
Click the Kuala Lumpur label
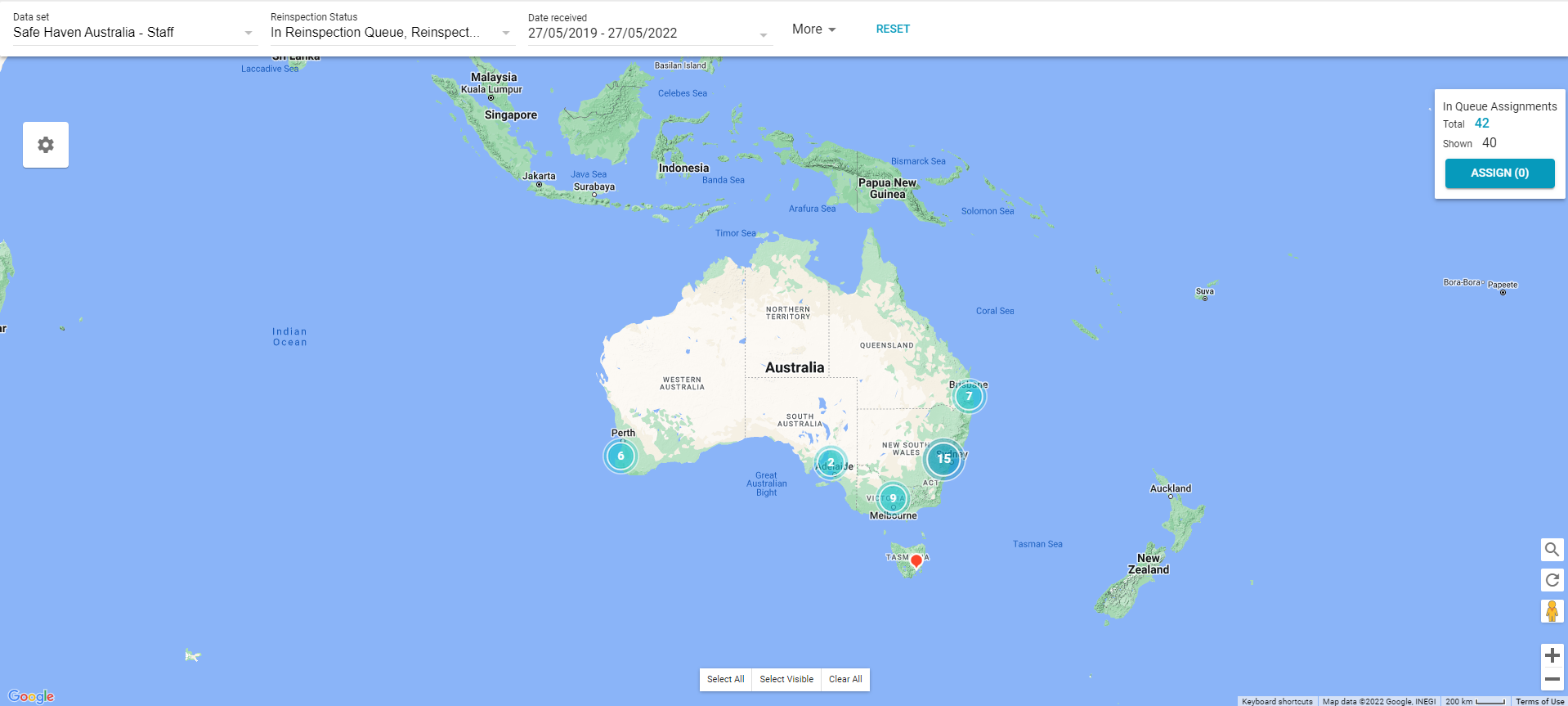[x=491, y=89]
